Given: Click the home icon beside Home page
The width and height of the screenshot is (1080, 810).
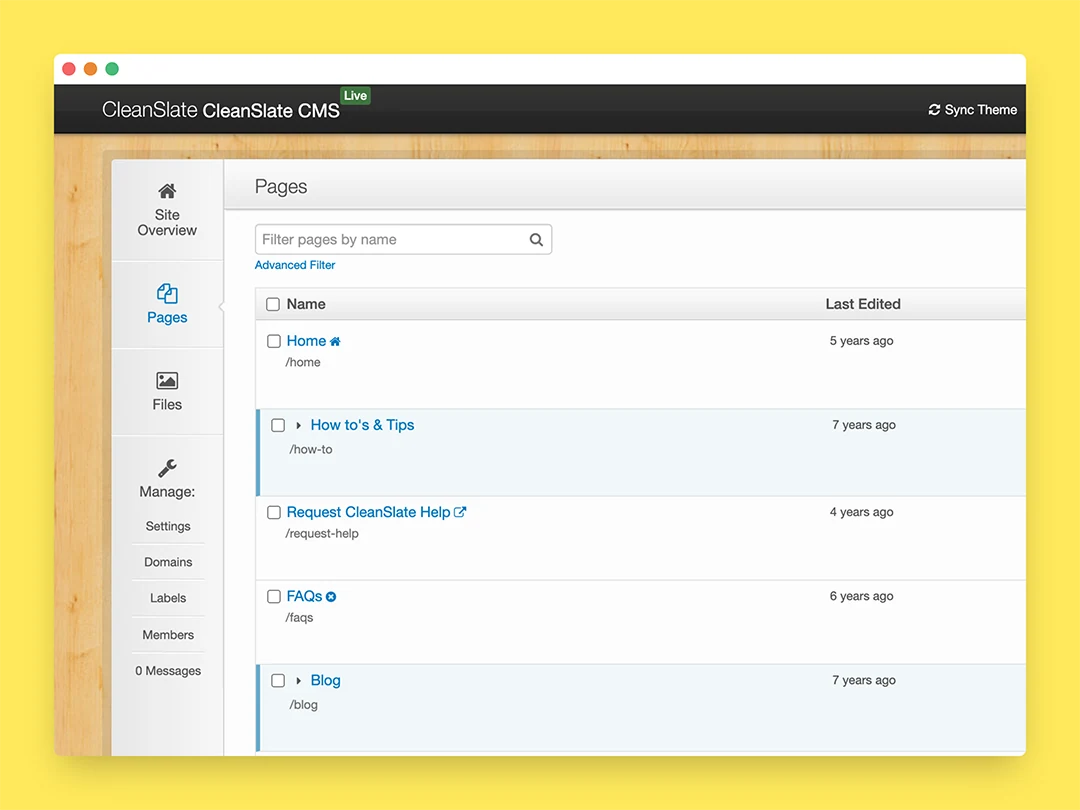Looking at the screenshot, I should [x=335, y=342].
